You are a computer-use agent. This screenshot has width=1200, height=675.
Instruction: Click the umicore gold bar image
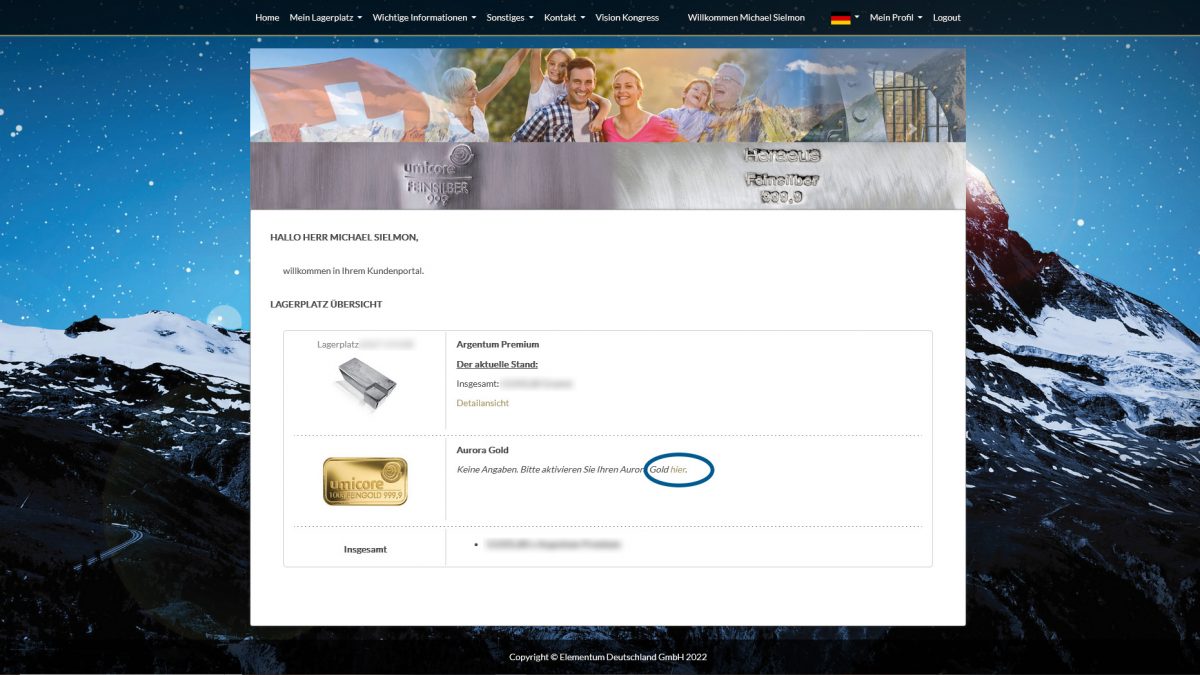coord(365,481)
